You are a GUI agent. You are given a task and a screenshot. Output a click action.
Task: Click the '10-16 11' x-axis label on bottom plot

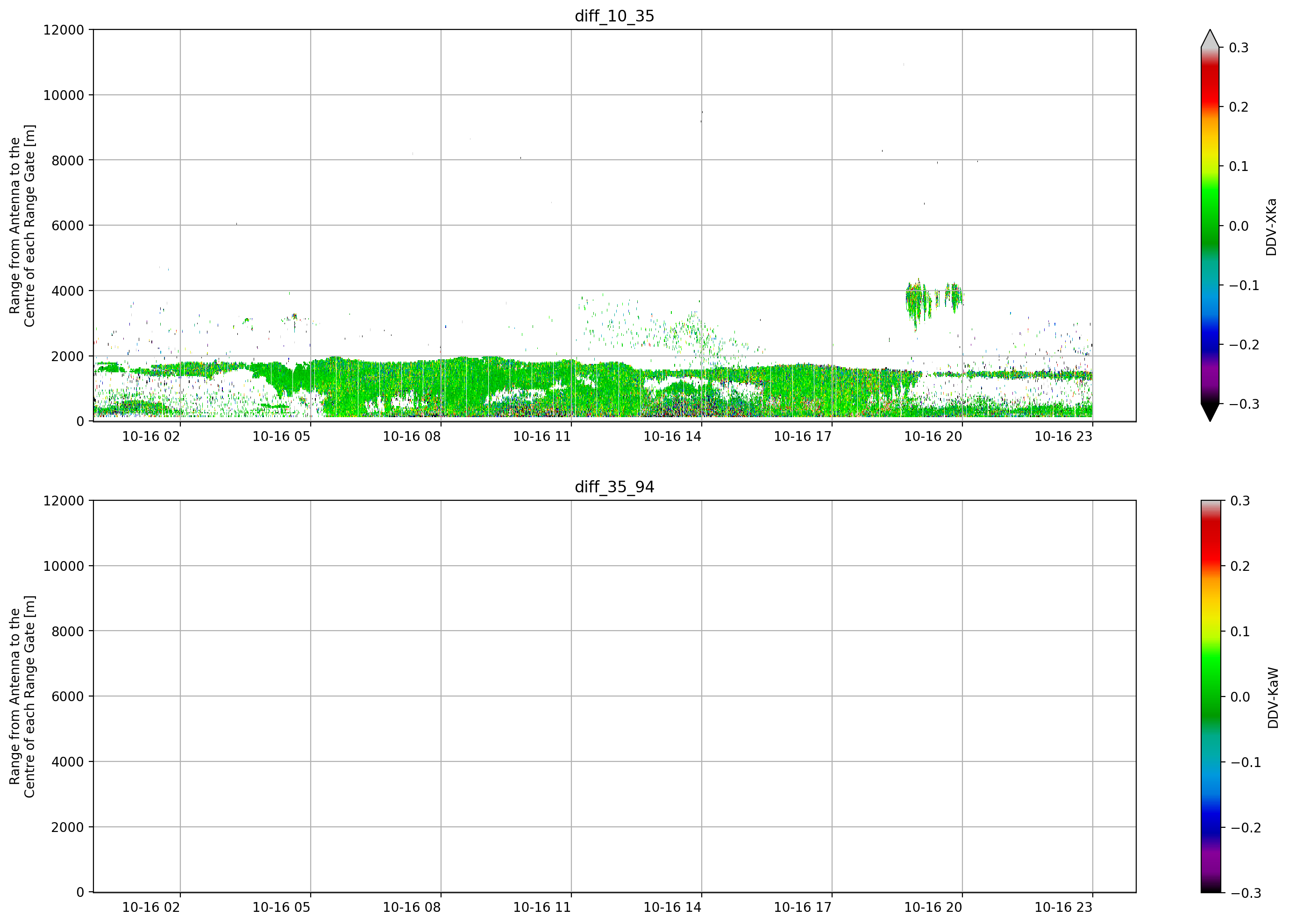(x=542, y=908)
